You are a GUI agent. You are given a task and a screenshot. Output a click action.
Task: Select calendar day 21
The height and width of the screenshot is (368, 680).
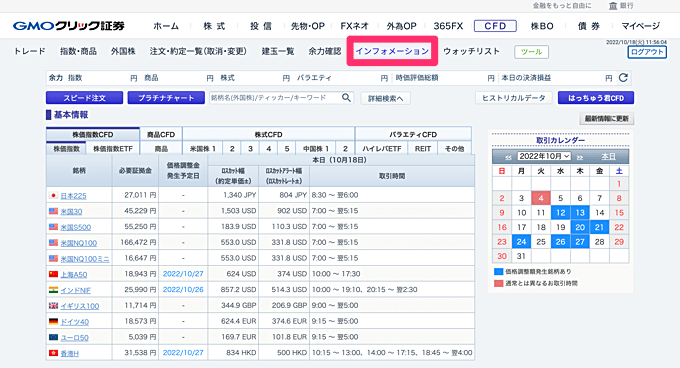pyautogui.click(x=599, y=227)
